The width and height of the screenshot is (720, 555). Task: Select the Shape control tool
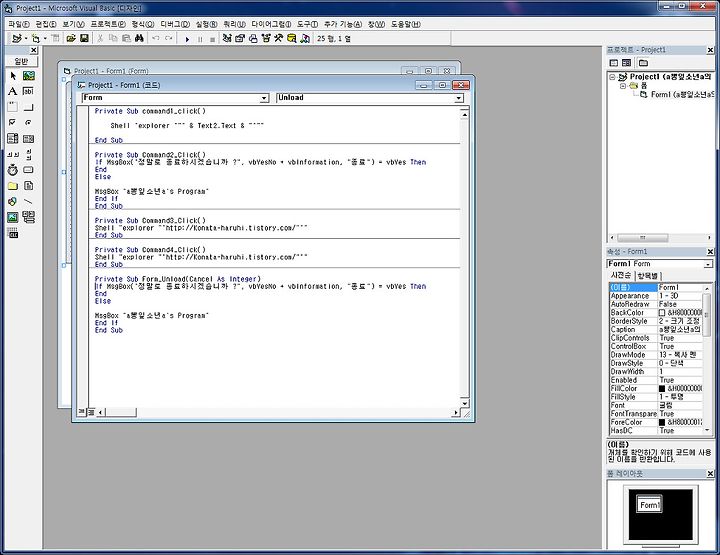point(13,202)
